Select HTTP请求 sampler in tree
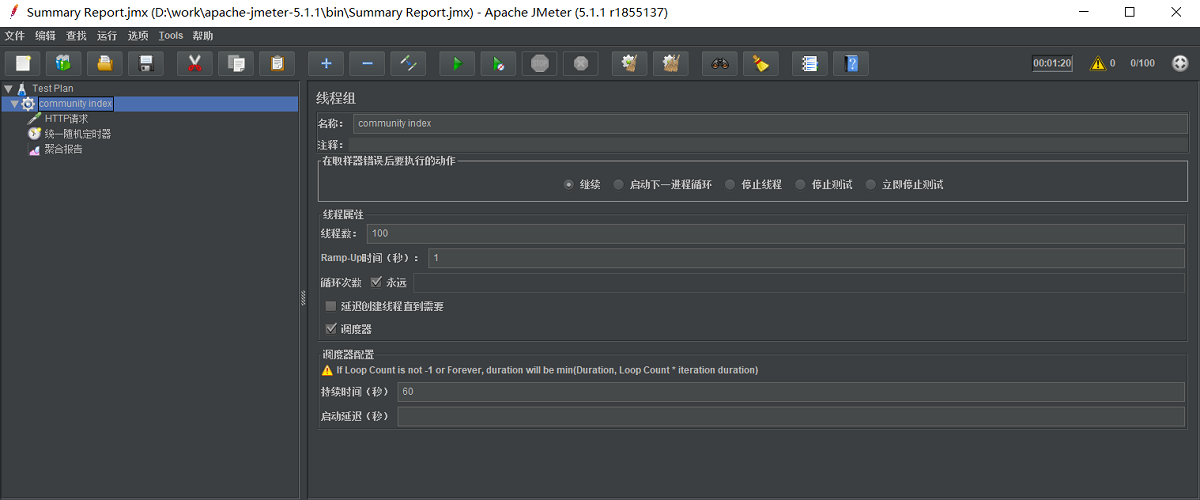This screenshot has width=1200, height=500. tap(66, 119)
